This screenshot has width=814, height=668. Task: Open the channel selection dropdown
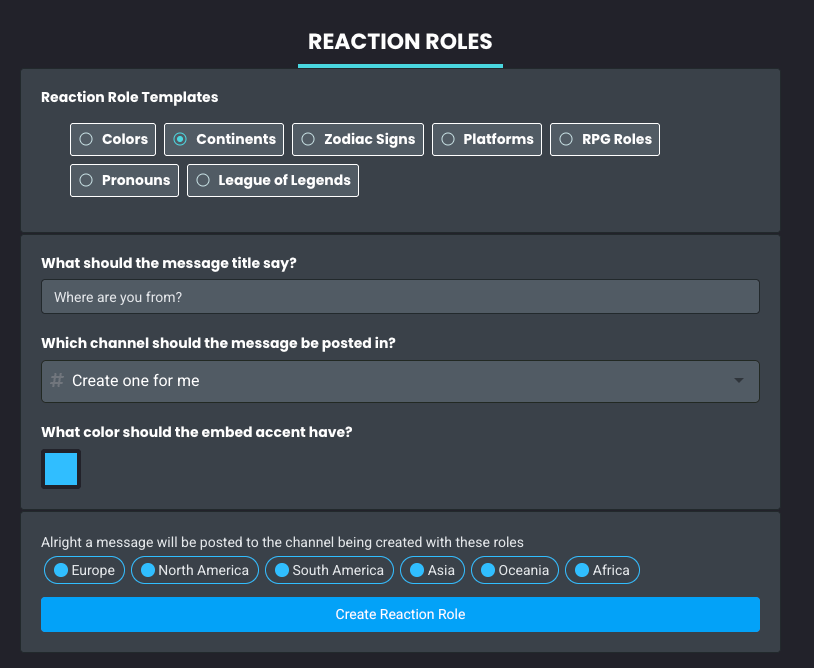pos(400,381)
